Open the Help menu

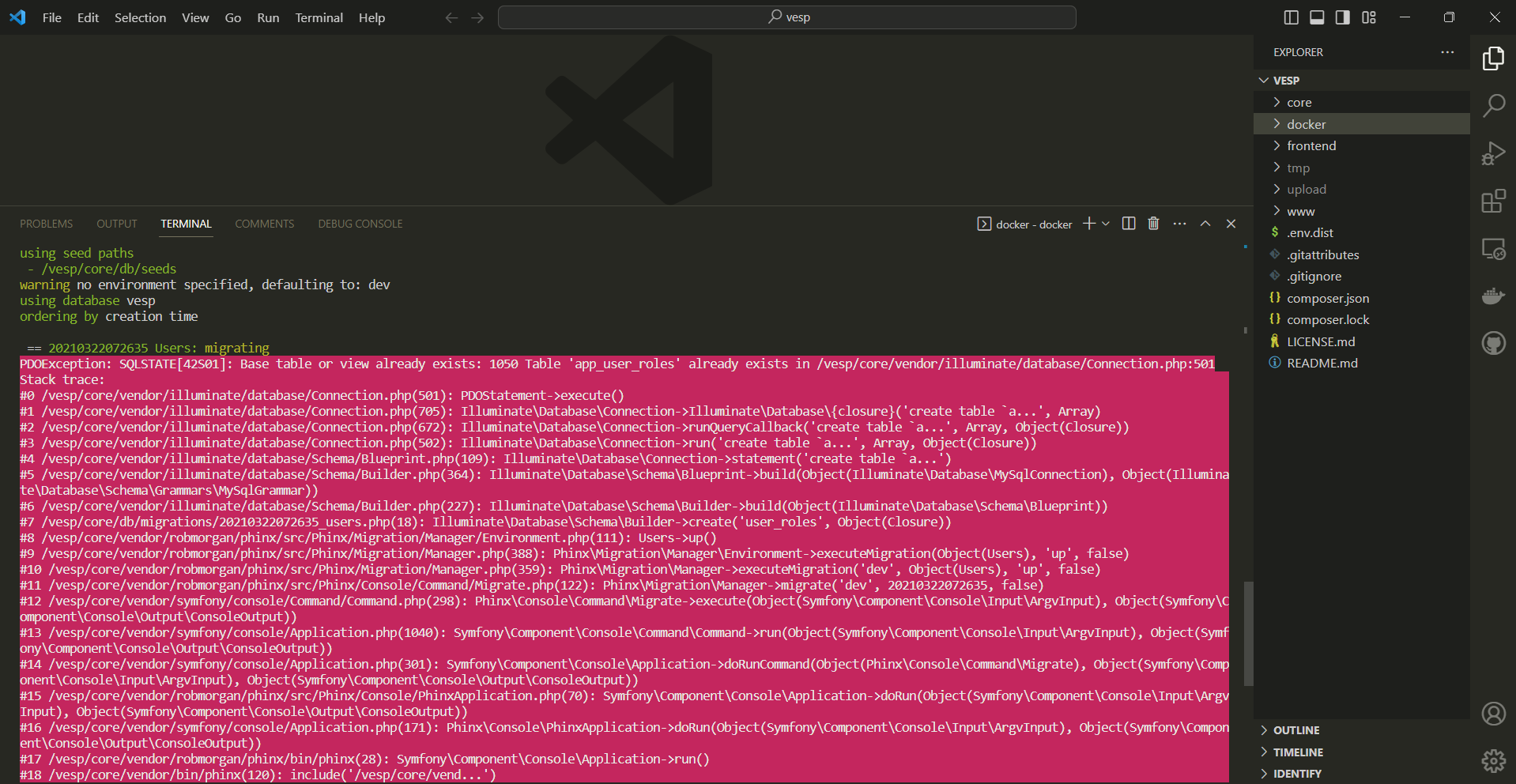click(x=371, y=17)
